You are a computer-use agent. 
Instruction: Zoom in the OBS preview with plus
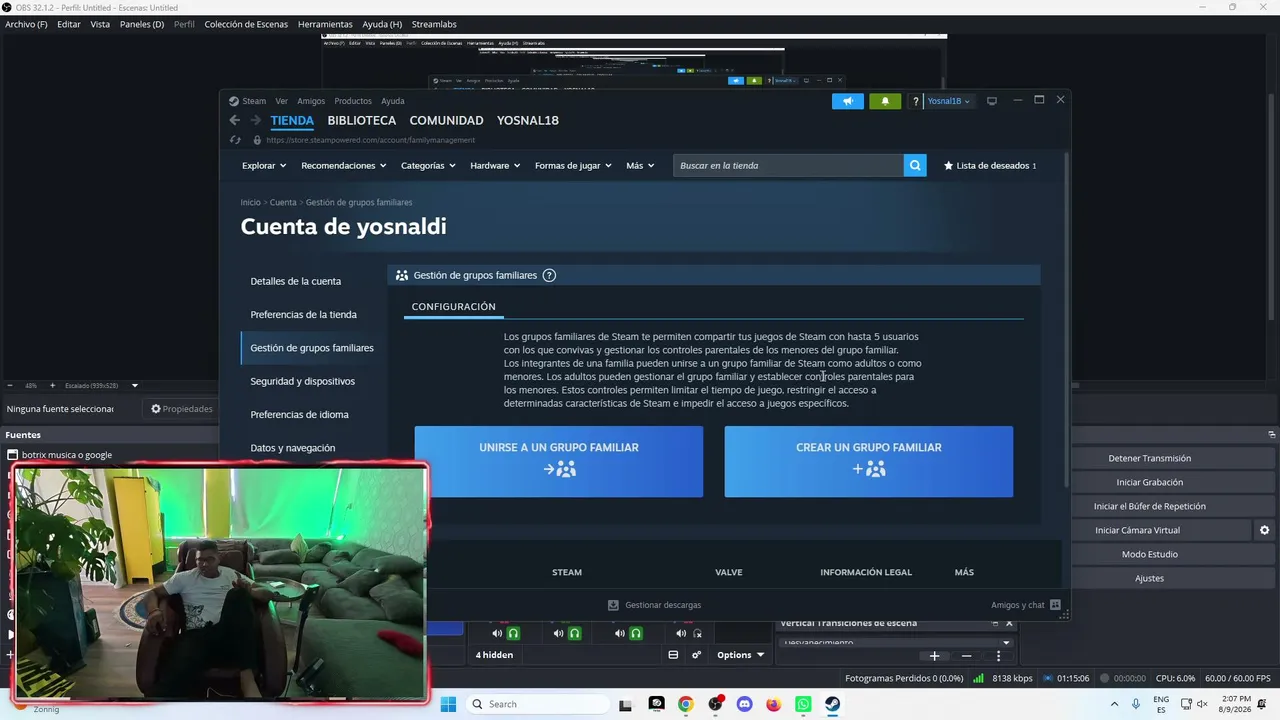(x=53, y=385)
